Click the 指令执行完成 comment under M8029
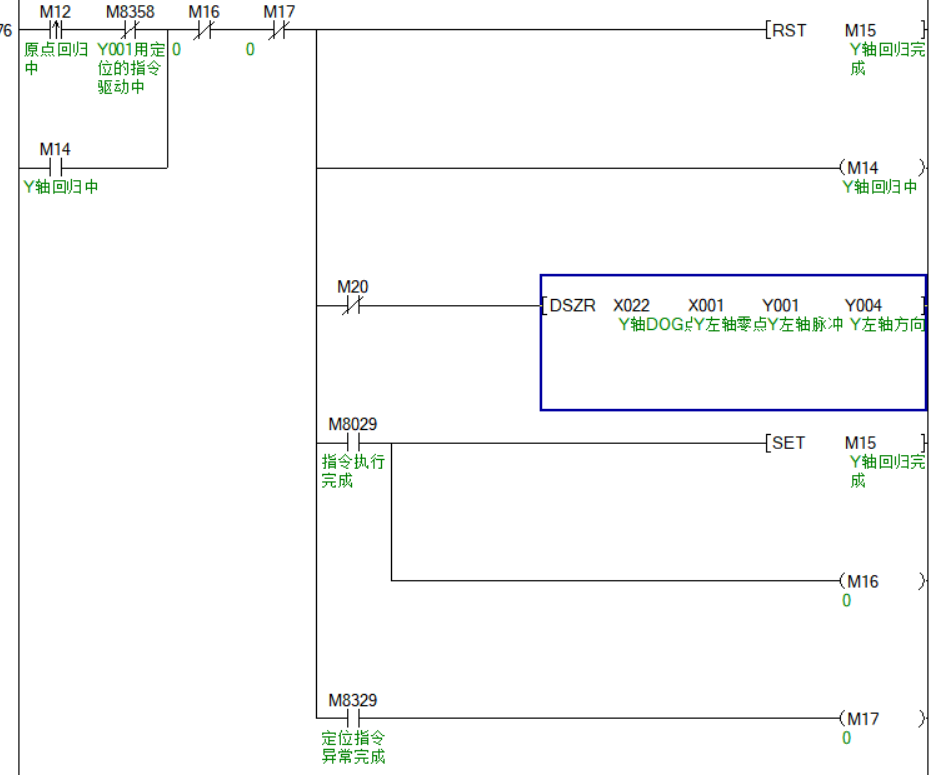Viewport: 937px width, 775px height. pos(352,472)
